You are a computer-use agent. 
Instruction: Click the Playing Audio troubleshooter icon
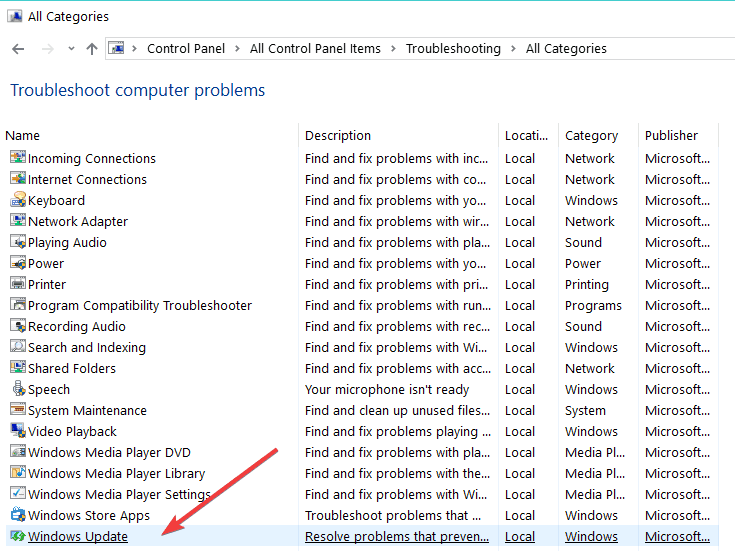pos(18,241)
